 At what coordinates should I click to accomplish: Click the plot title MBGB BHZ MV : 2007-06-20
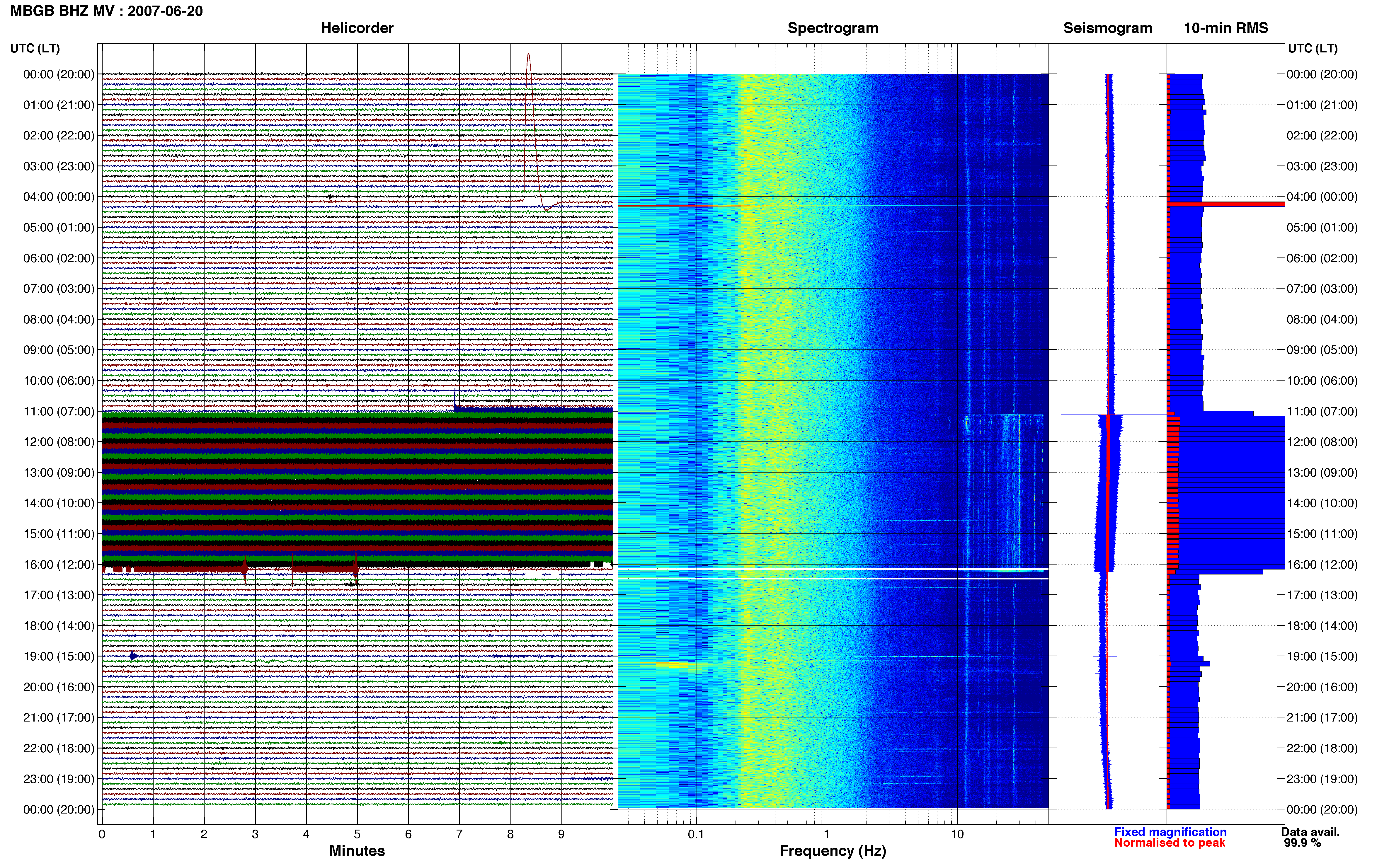(106, 11)
